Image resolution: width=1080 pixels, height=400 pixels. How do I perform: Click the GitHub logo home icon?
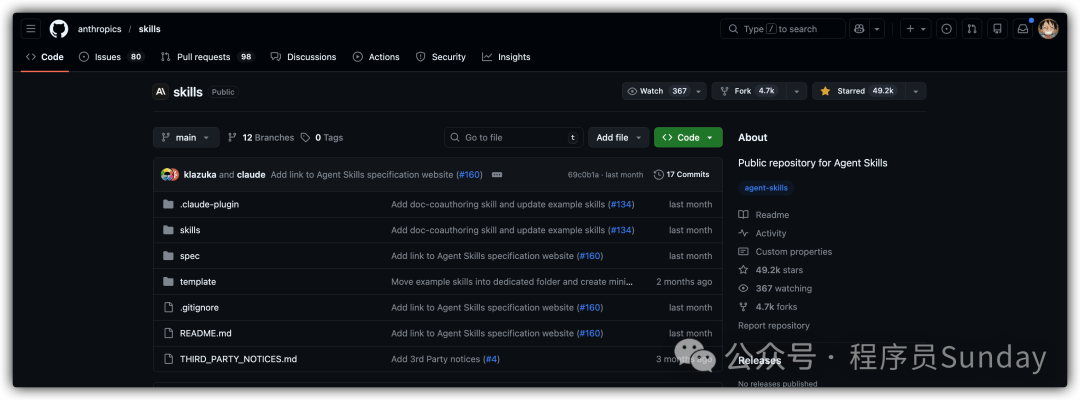pos(59,29)
